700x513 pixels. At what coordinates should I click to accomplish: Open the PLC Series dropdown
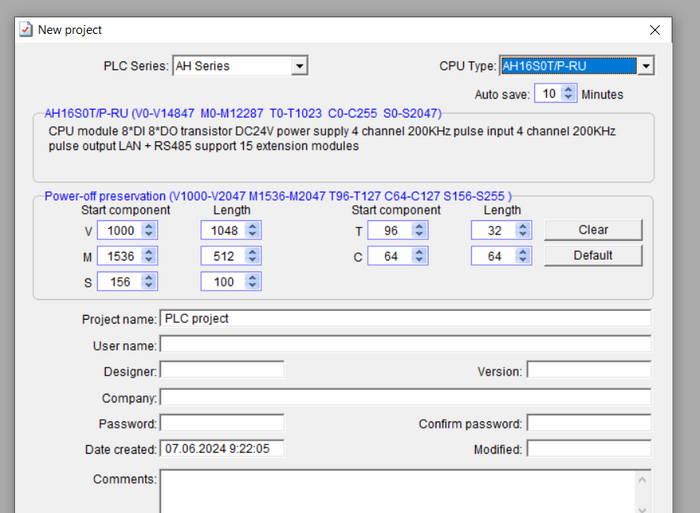299,66
